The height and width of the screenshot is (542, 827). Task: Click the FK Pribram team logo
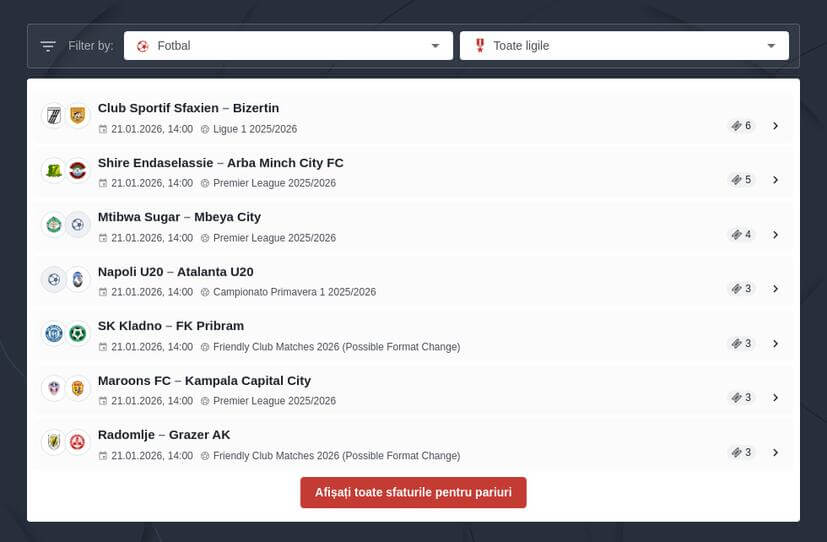pyautogui.click(x=78, y=333)
